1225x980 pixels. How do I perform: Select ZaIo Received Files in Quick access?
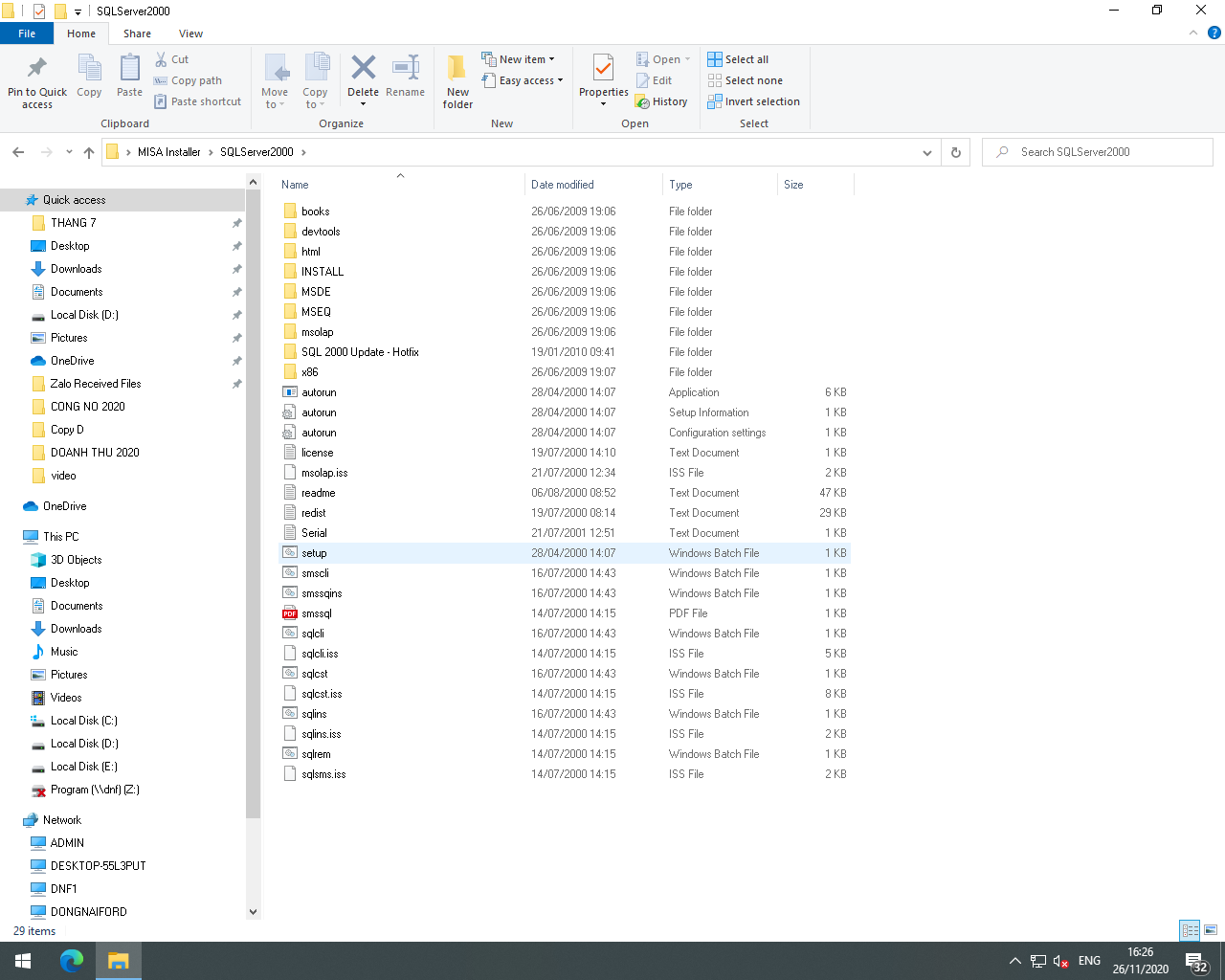point(95,384)
